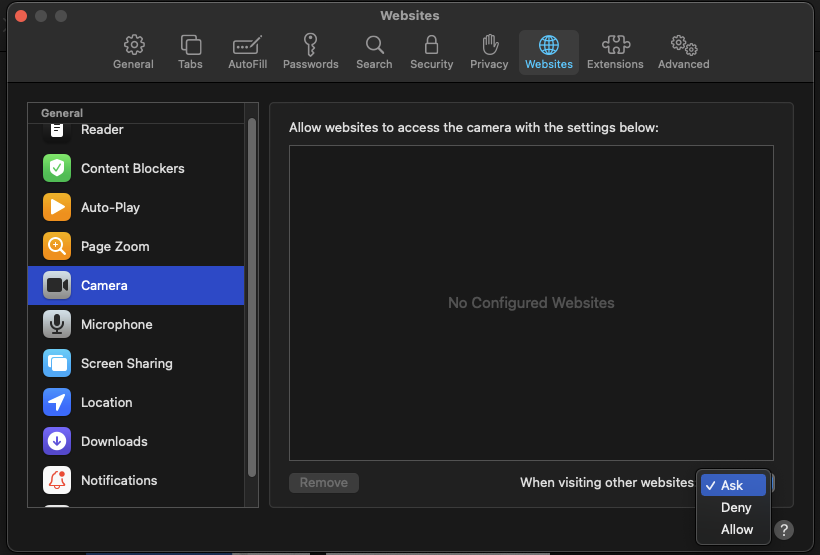Viewport: 820px width, 555px height.
Task: Open the Extensions puzzle piece icon
Action: (616, 45)
